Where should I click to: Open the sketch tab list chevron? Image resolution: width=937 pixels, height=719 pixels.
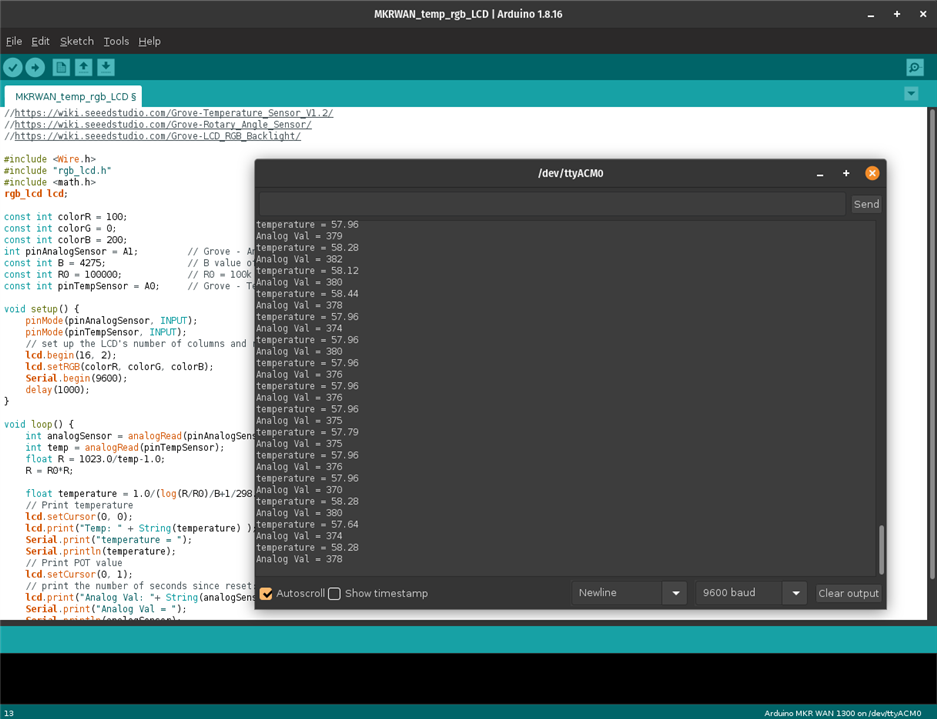pos(911,91)
